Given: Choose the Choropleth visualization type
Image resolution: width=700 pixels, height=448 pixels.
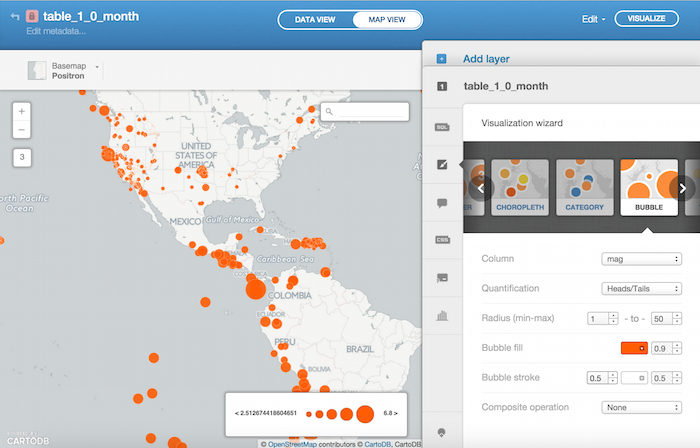Looking at the screenshot, I should pyautogui.click(x=520, y=187).
